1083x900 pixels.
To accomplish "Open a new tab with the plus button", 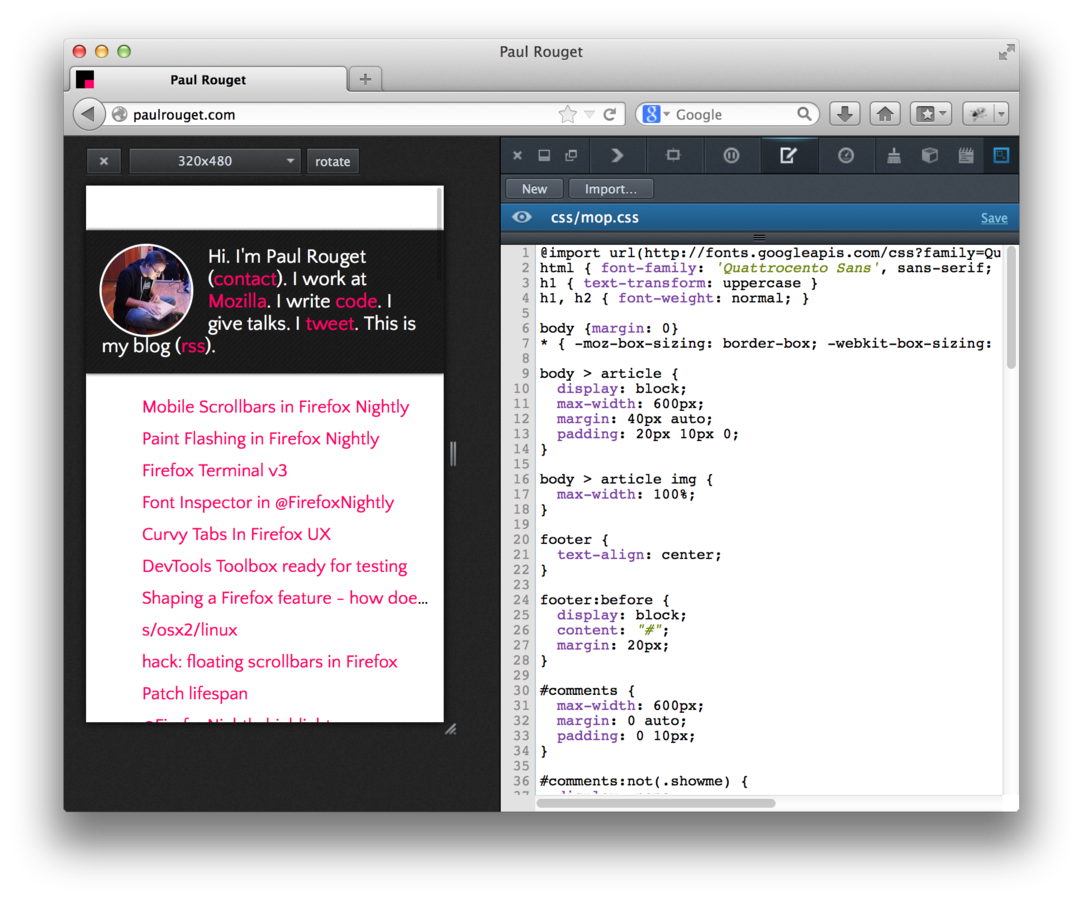I will tap(365, 79).
